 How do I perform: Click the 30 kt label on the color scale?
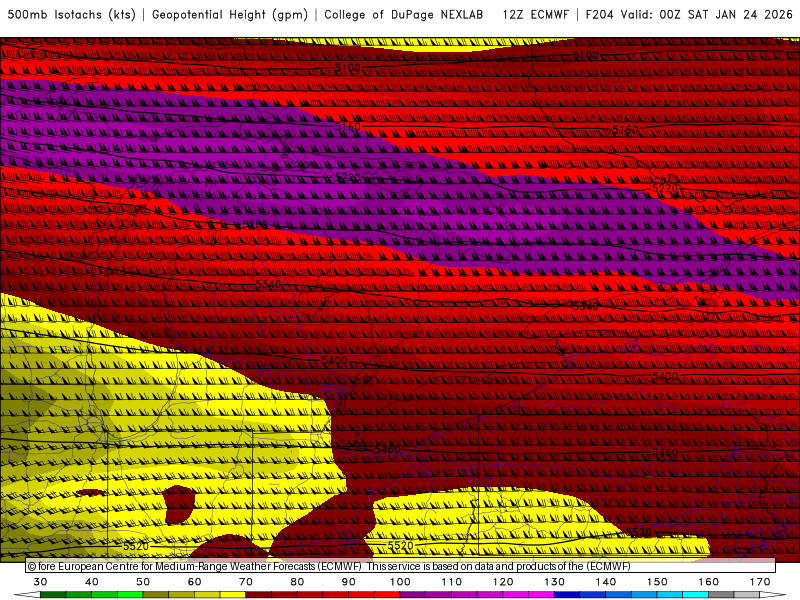[x=40, y=582]
